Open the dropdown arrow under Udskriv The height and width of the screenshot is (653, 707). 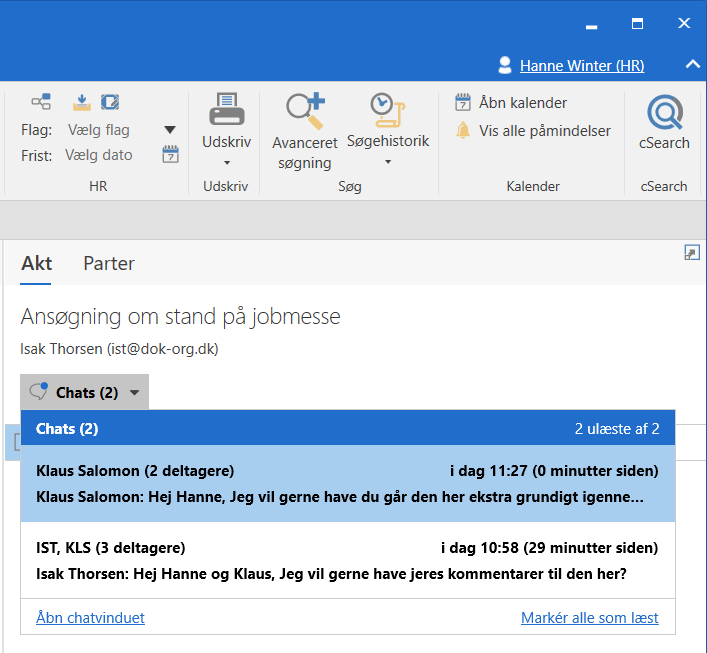pos(226,162)
